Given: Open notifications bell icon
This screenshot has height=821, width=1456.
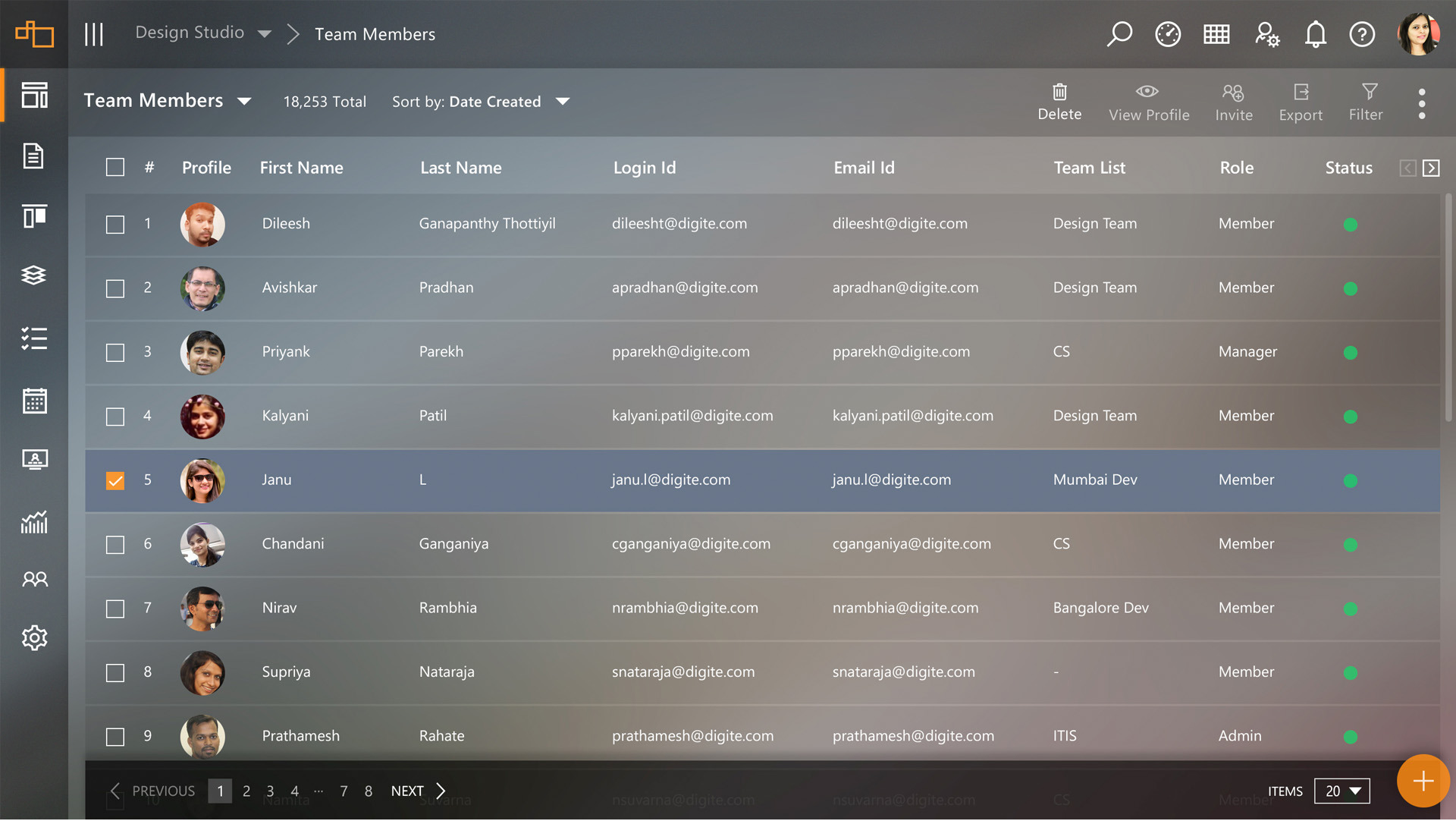Looking at the screenshot, I should 1315,34.
